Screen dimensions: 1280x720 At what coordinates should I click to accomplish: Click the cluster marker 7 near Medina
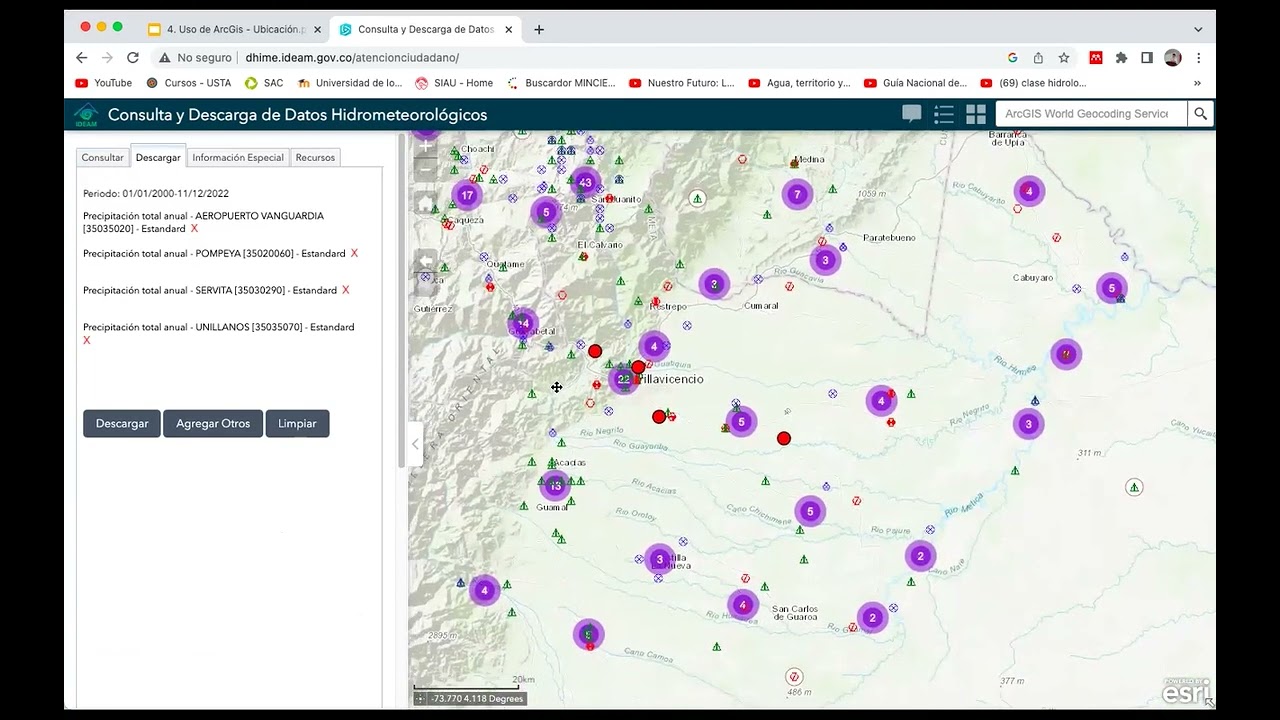(797, 194)
